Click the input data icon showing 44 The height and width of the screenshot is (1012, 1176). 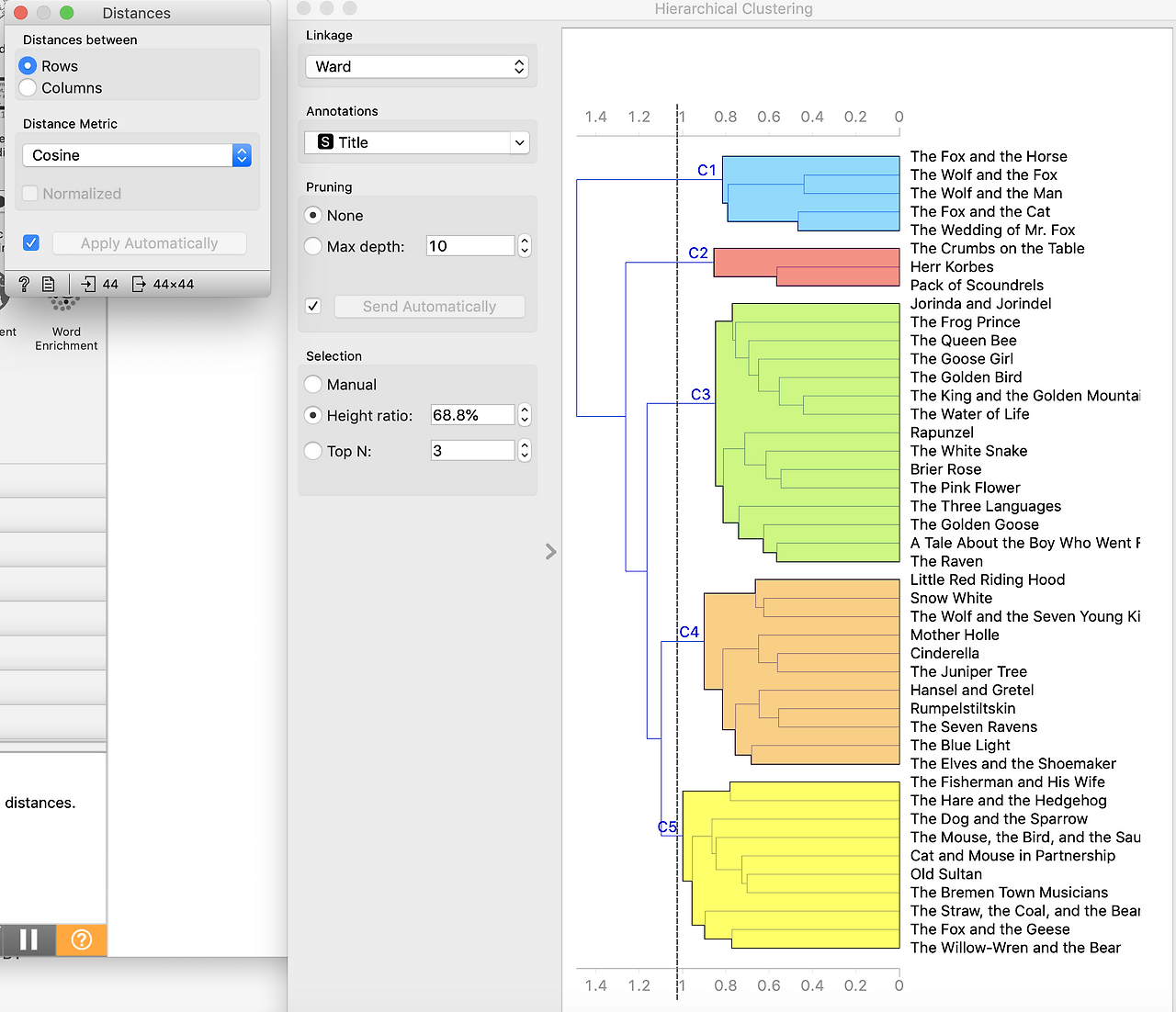(89, 284)
